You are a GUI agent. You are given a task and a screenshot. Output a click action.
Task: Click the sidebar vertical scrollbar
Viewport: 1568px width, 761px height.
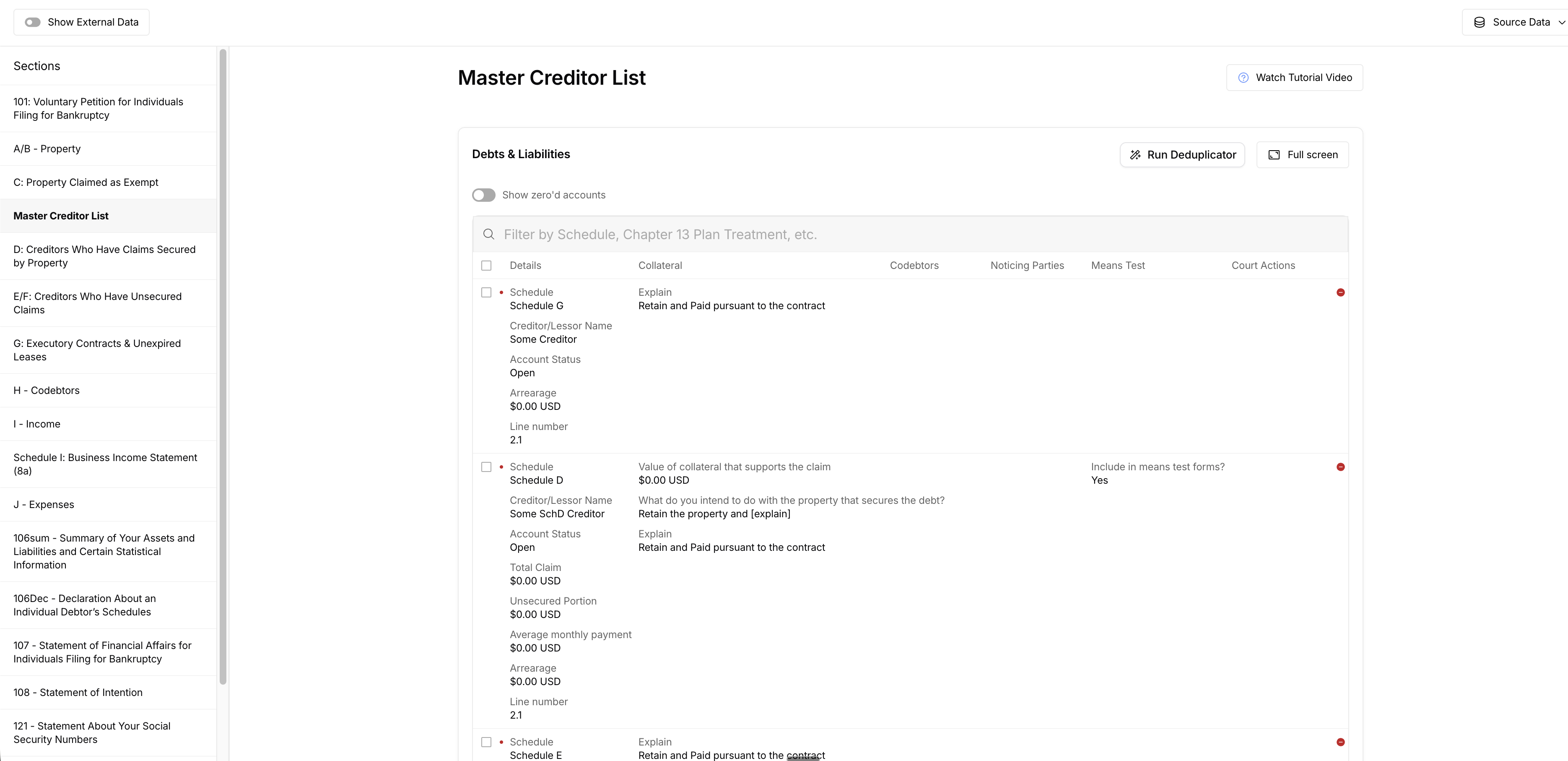(223, 367)
